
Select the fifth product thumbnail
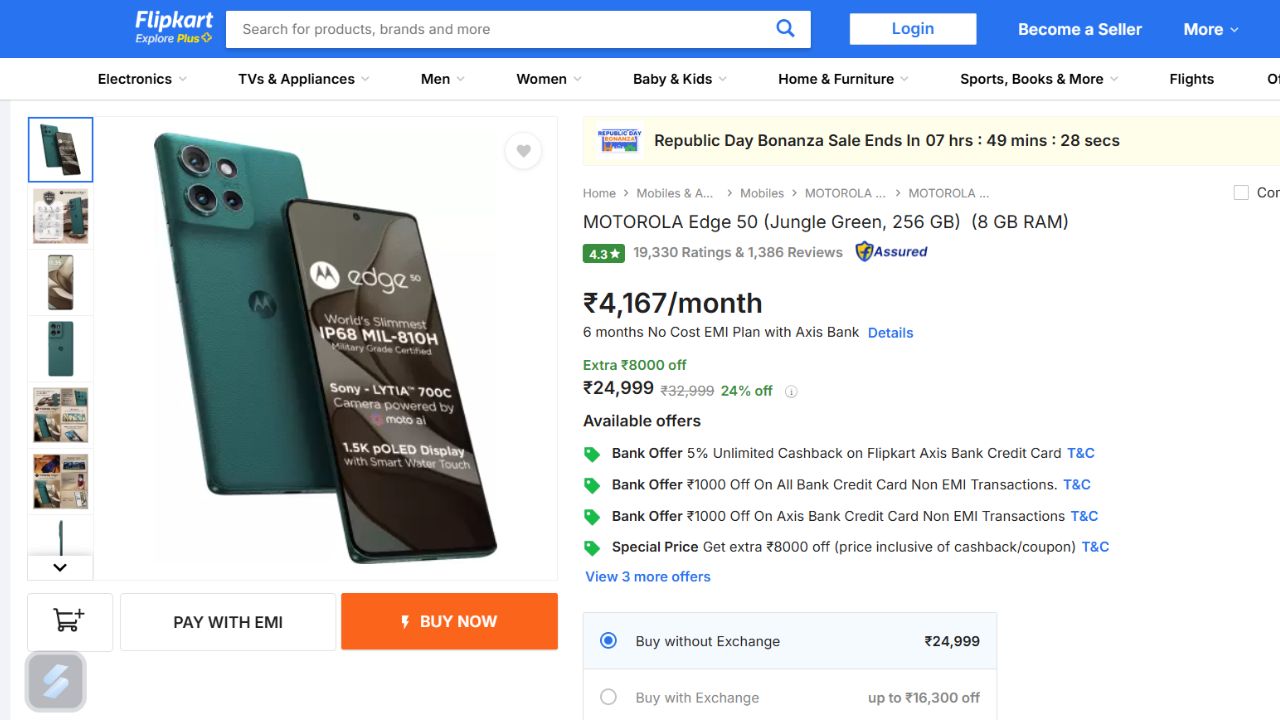click(60, 415)
